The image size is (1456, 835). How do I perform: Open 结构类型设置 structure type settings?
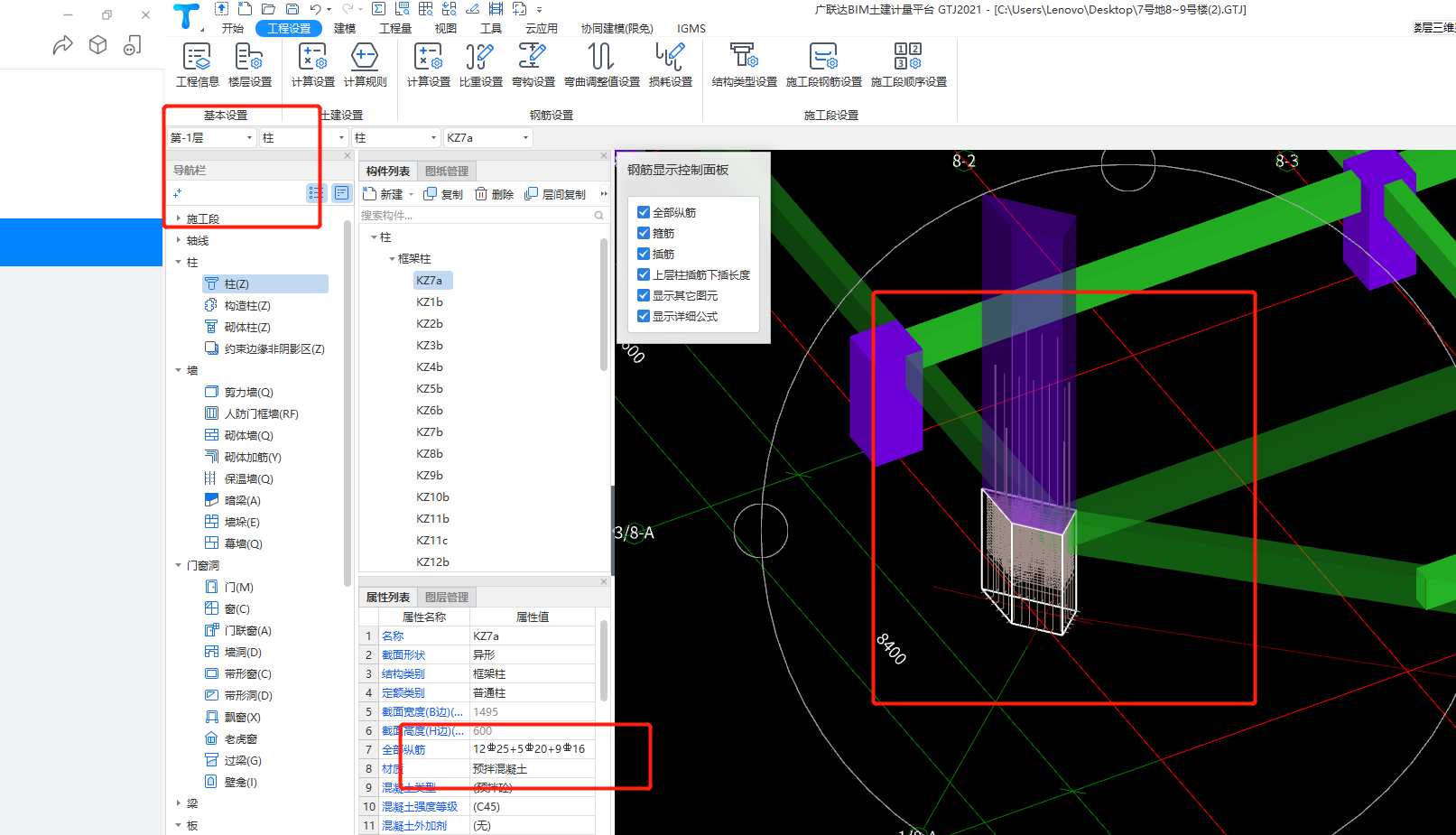point(744,64)
